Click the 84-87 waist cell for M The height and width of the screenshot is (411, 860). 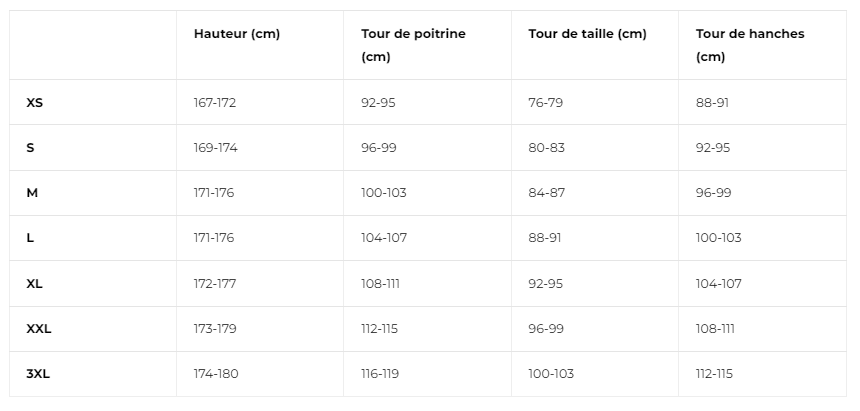tap(546, 193)
